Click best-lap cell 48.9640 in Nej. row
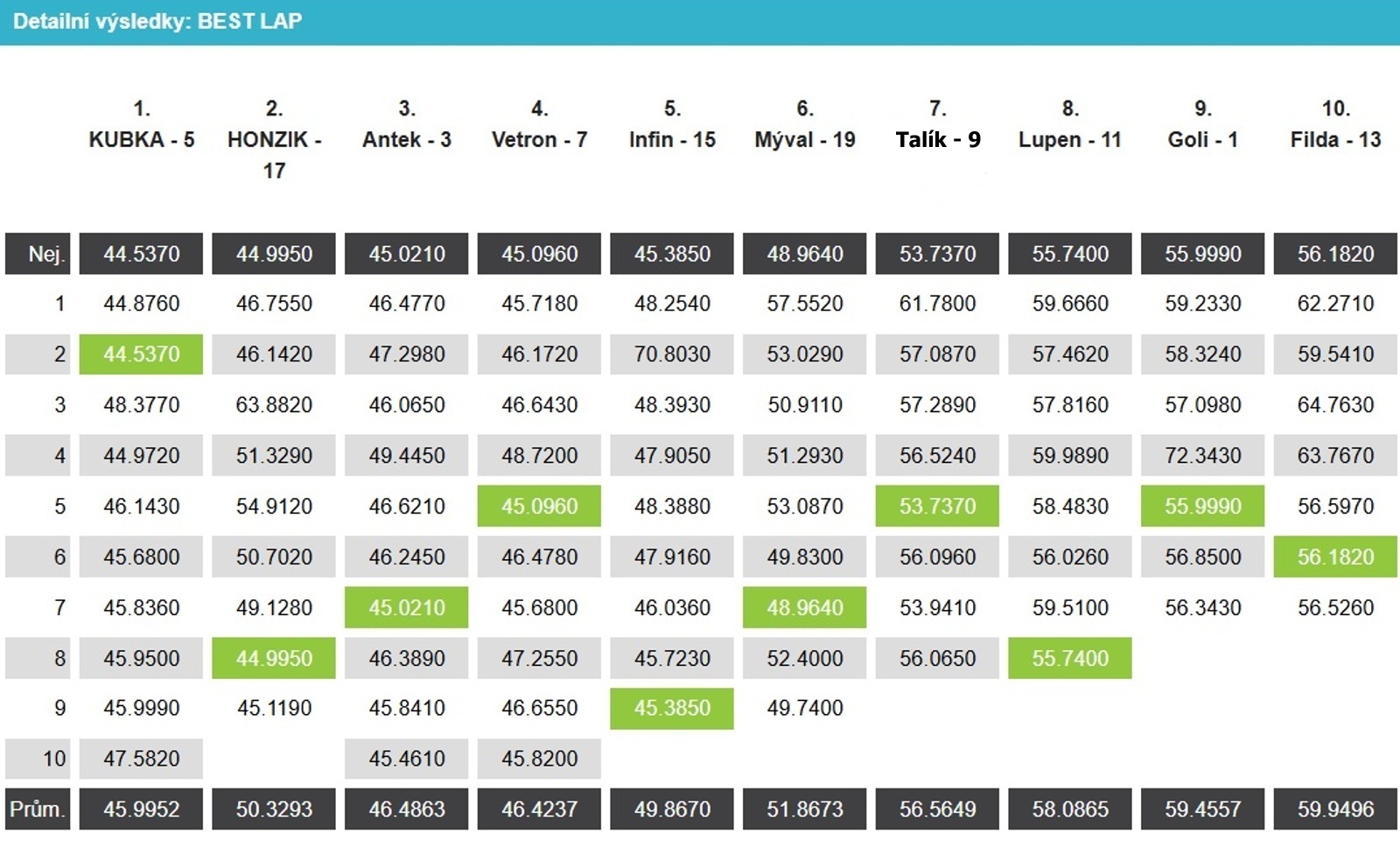 (x=805, y=254)
